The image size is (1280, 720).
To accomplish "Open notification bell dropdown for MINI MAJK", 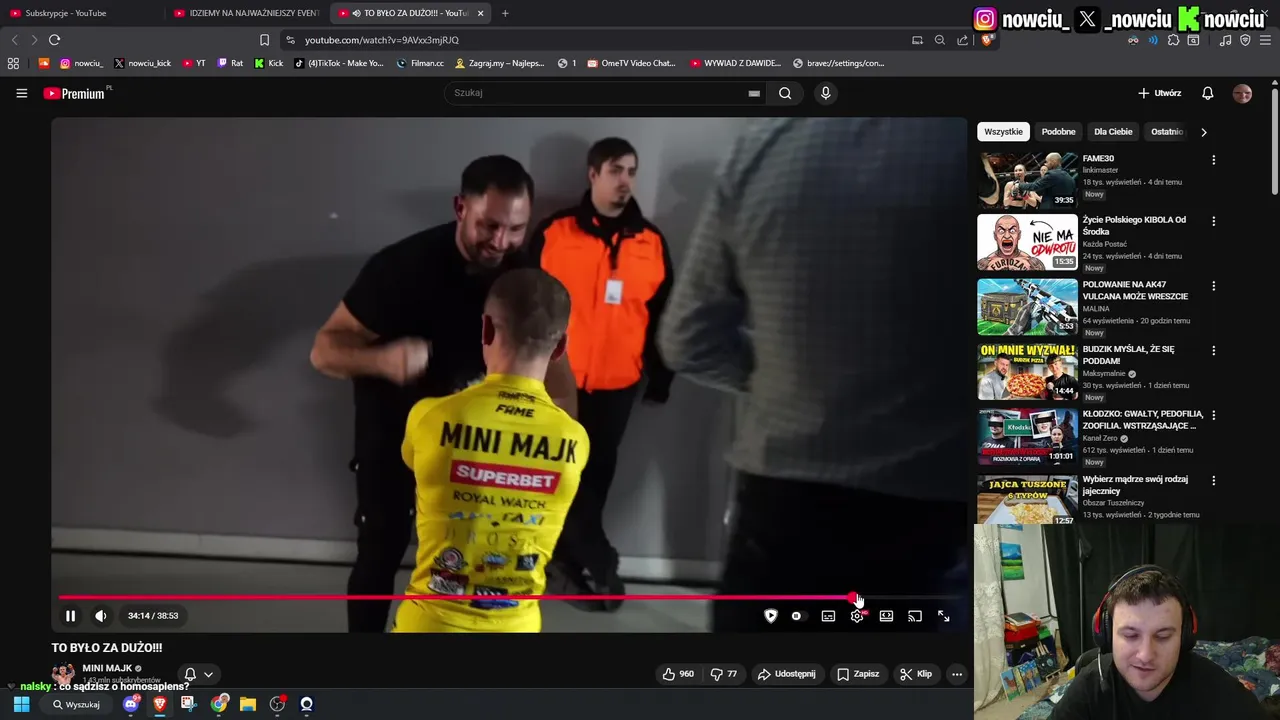I will click(198, 674).
